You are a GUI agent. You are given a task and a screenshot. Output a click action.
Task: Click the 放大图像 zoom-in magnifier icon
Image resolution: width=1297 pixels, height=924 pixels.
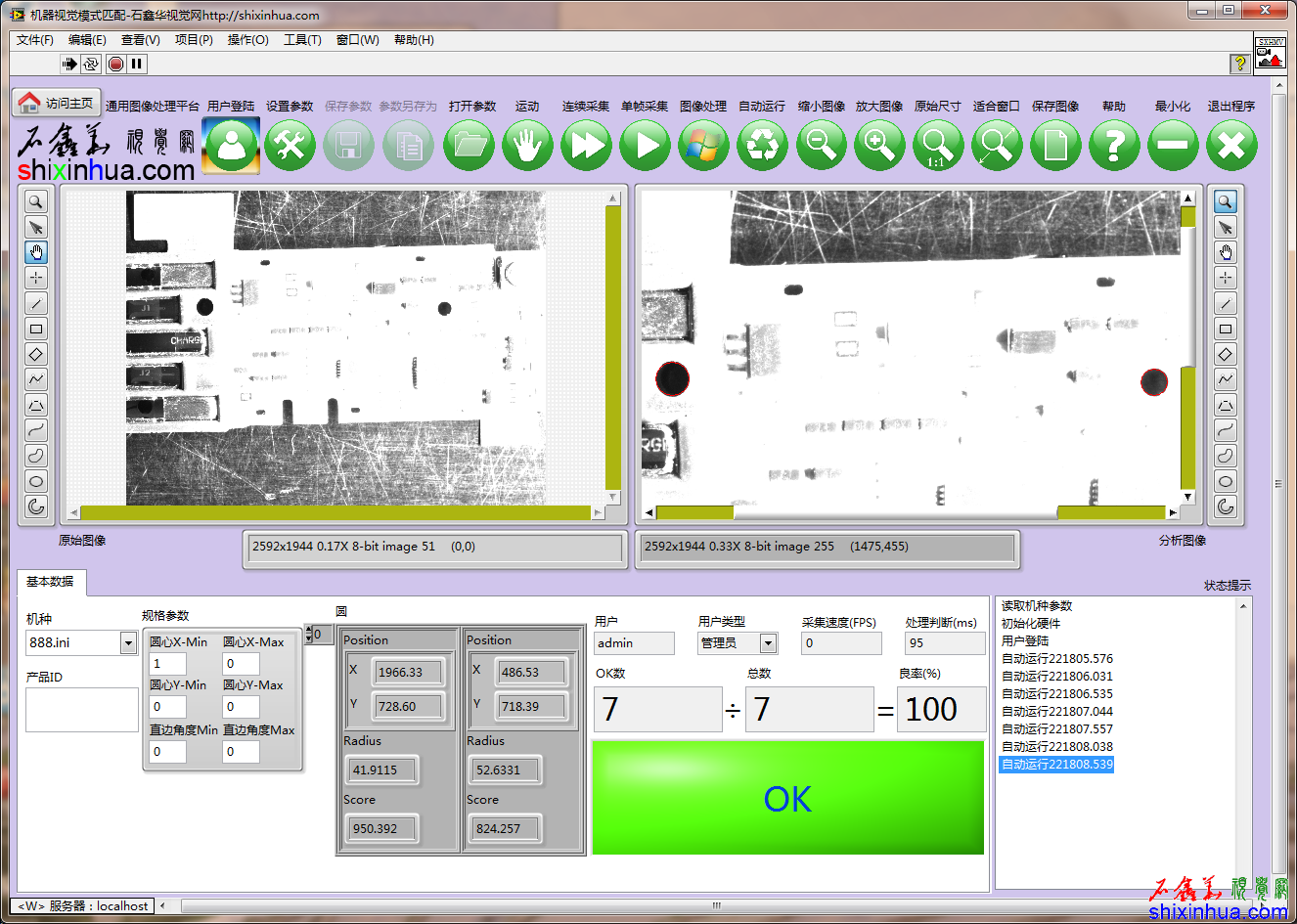click(x=879, y=146)
